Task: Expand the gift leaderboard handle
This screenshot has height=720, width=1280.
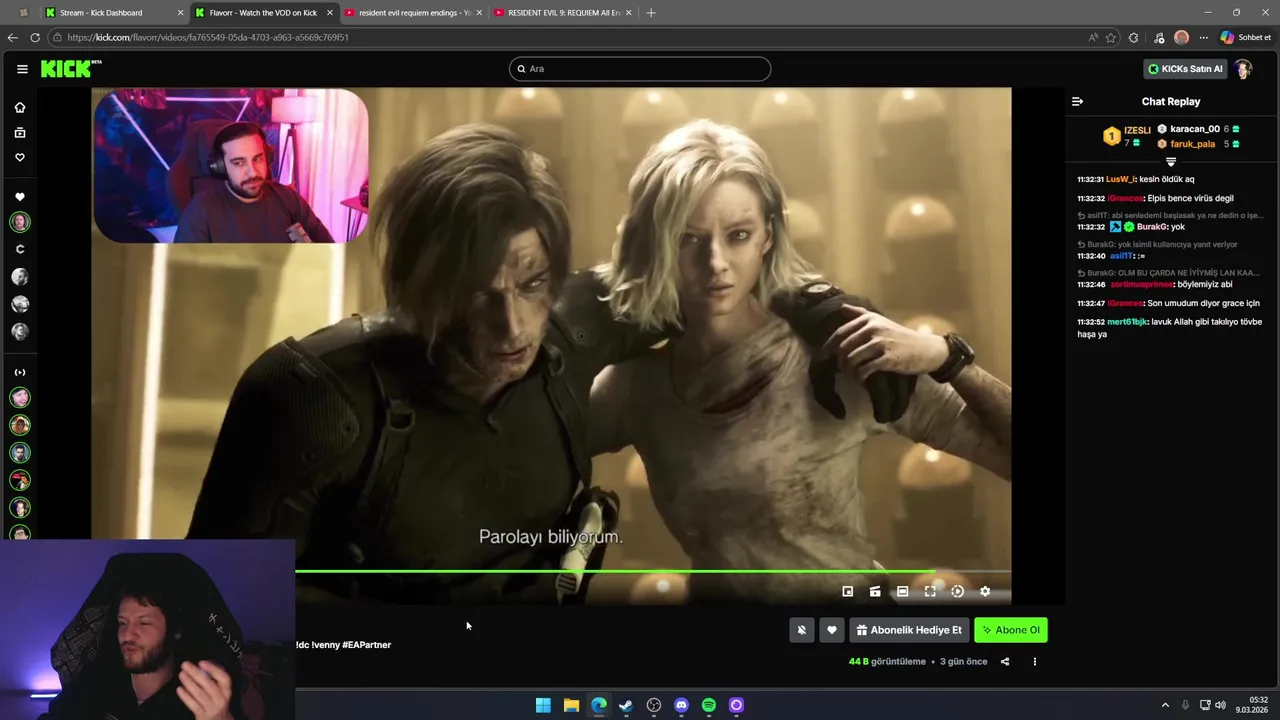Action: [x=1171, y=162]
